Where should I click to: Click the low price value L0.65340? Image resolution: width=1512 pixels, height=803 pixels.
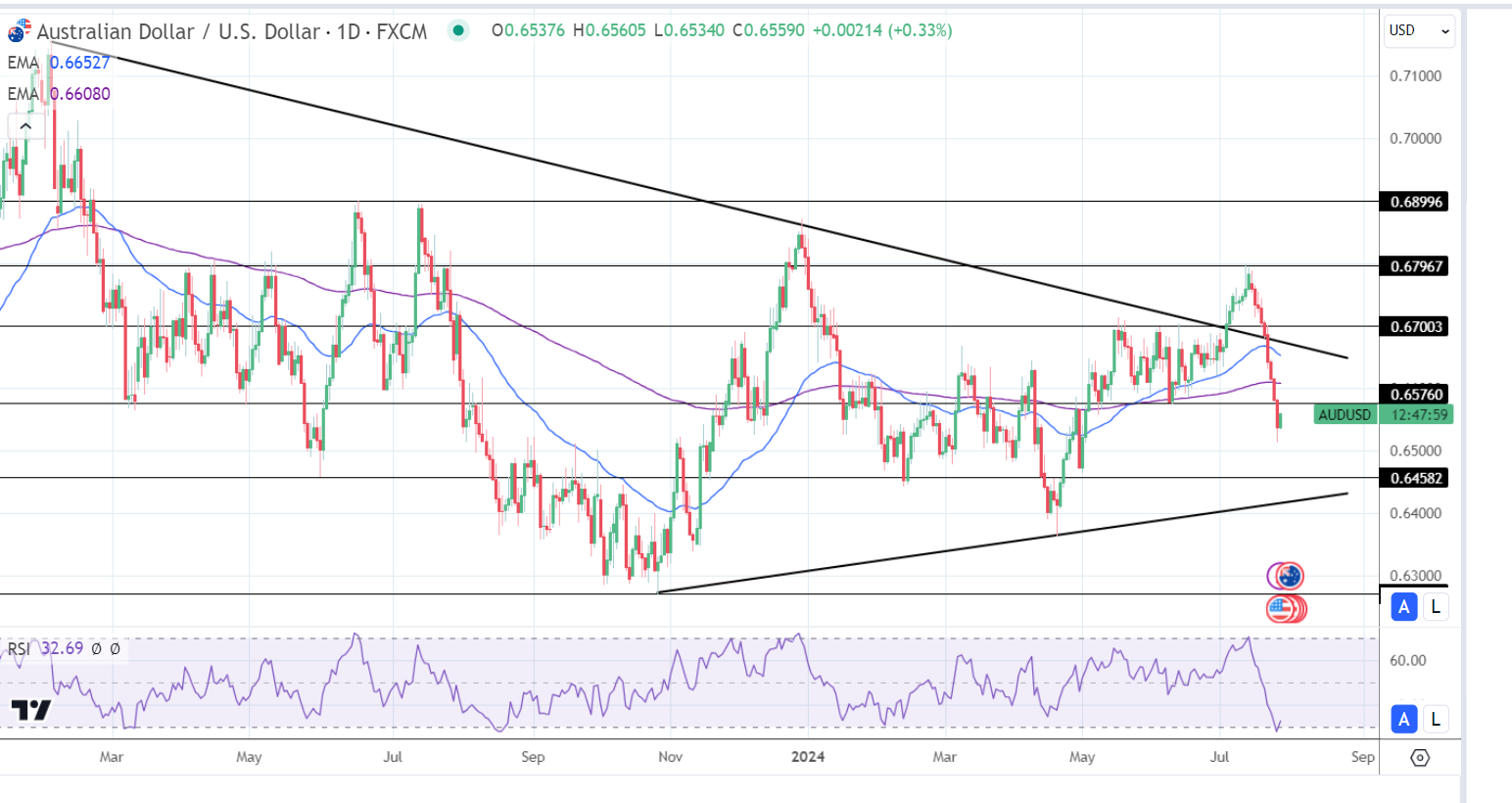click(x=688, y=30)
